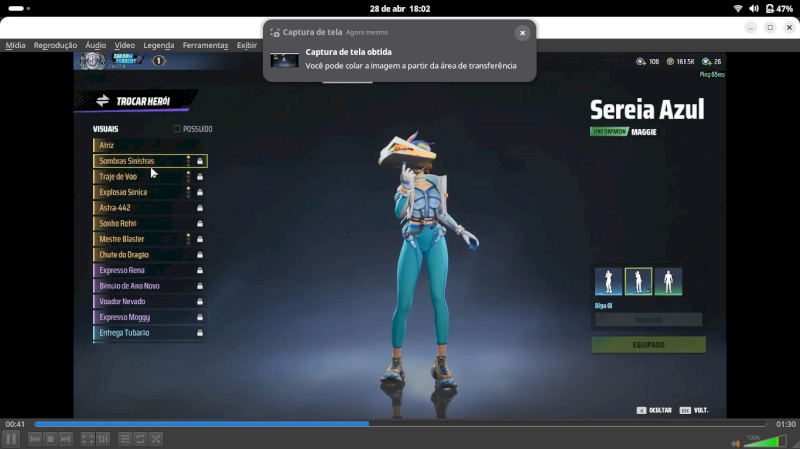Select the Mestre Blaster skin

tap(150, 239)
